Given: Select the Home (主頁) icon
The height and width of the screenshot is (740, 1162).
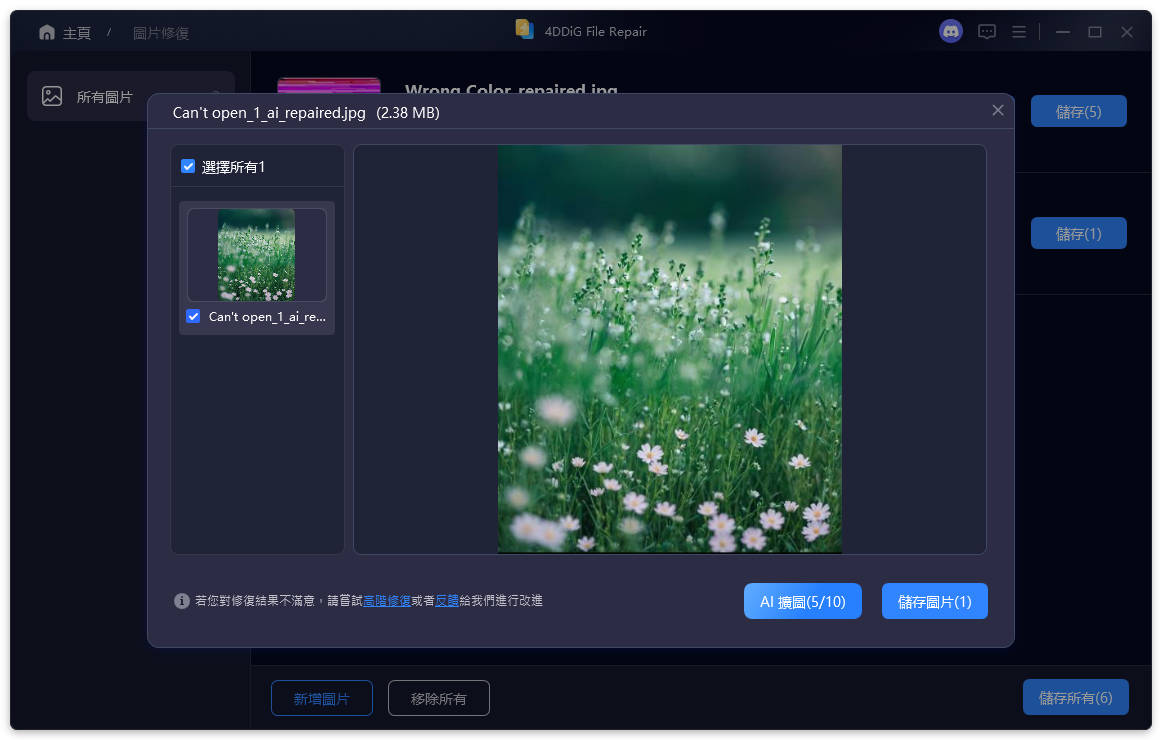Looking at the screenshot, I should pos(47,31).
